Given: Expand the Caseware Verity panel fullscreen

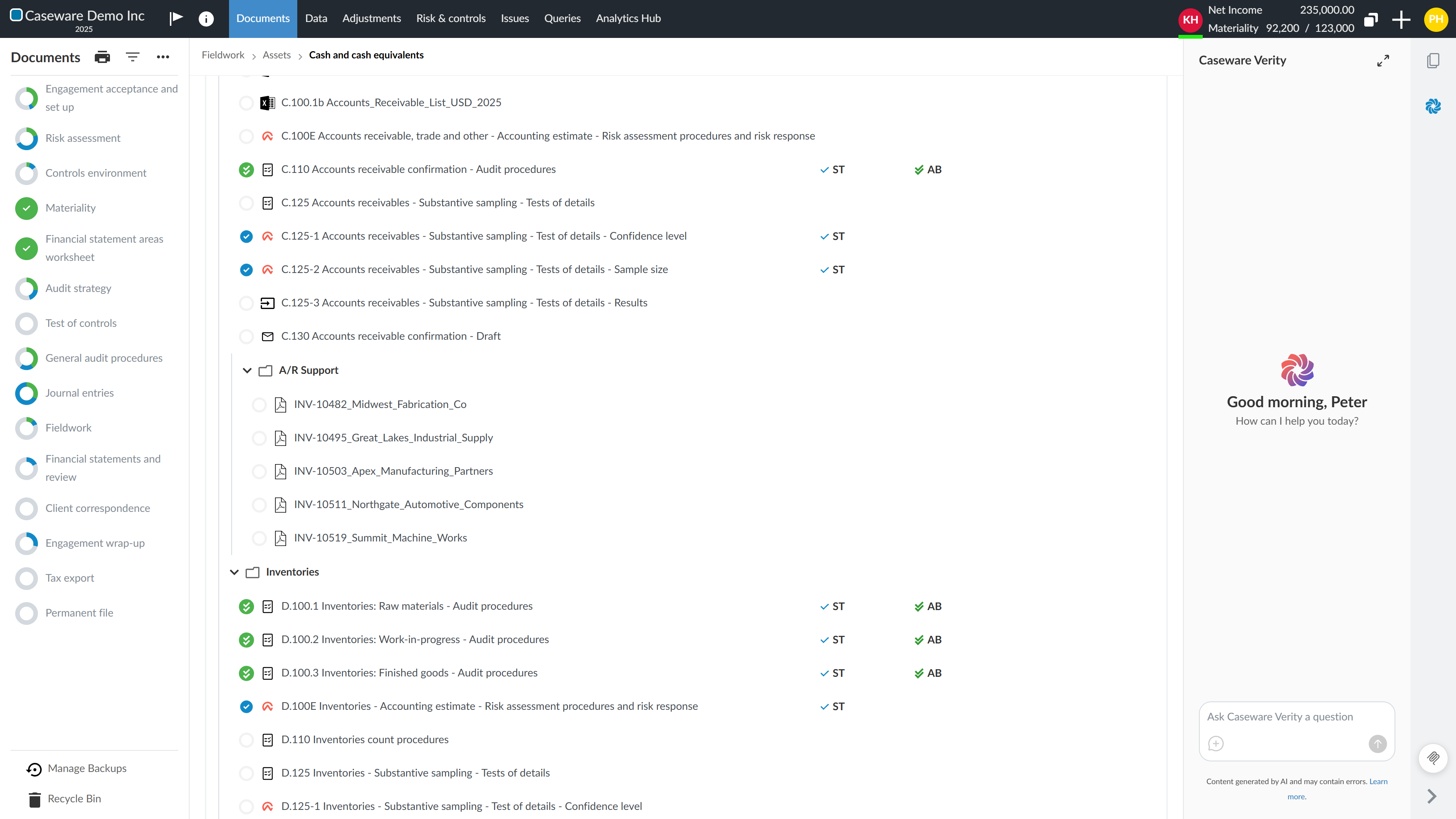Looking at the screenshot, I should [x=1383, y=61].
